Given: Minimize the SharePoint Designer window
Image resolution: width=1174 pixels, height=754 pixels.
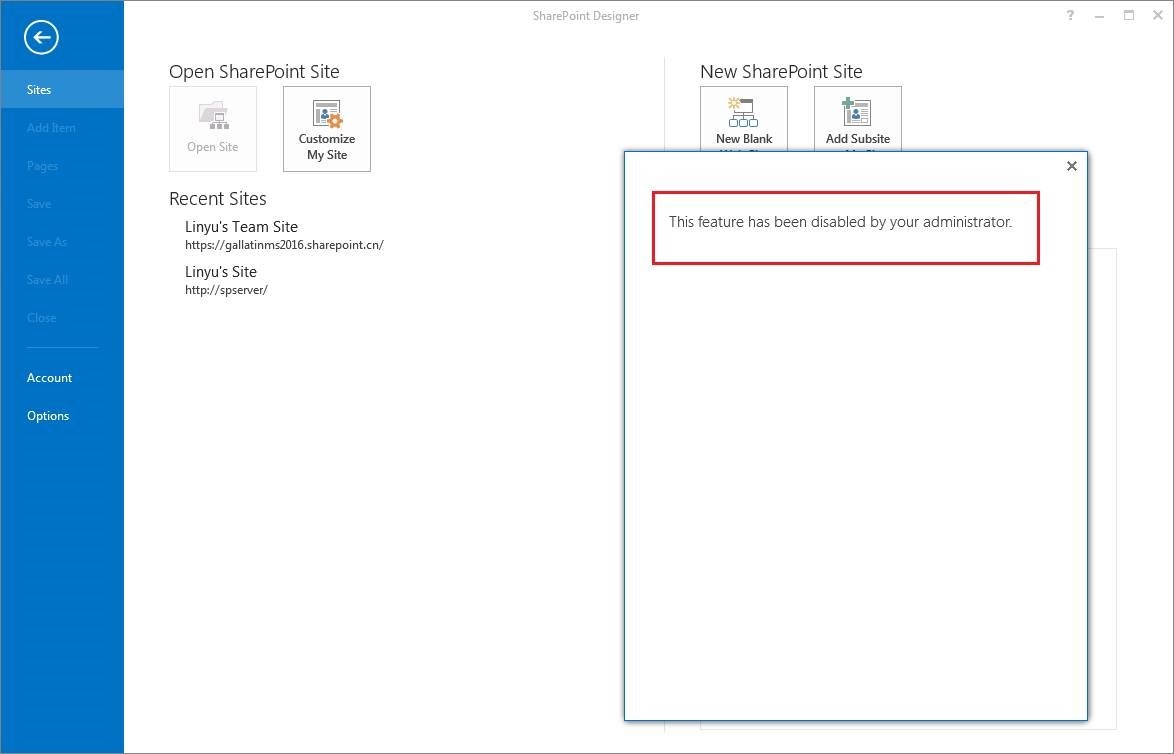Looking at the screenshot, I should point(1099,15).
